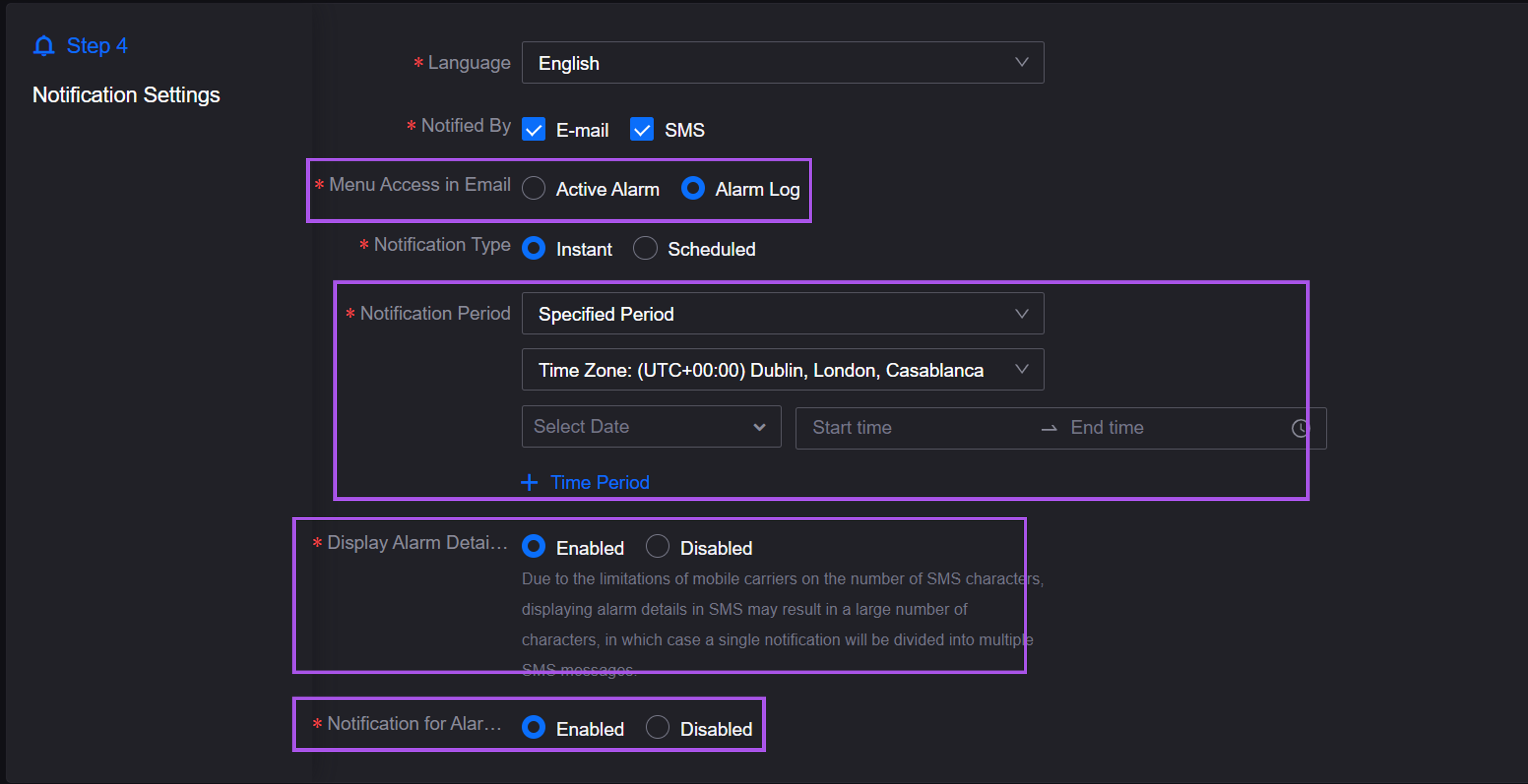
Task: Open the Language dropdown
Action: click(x=782, y=63)
